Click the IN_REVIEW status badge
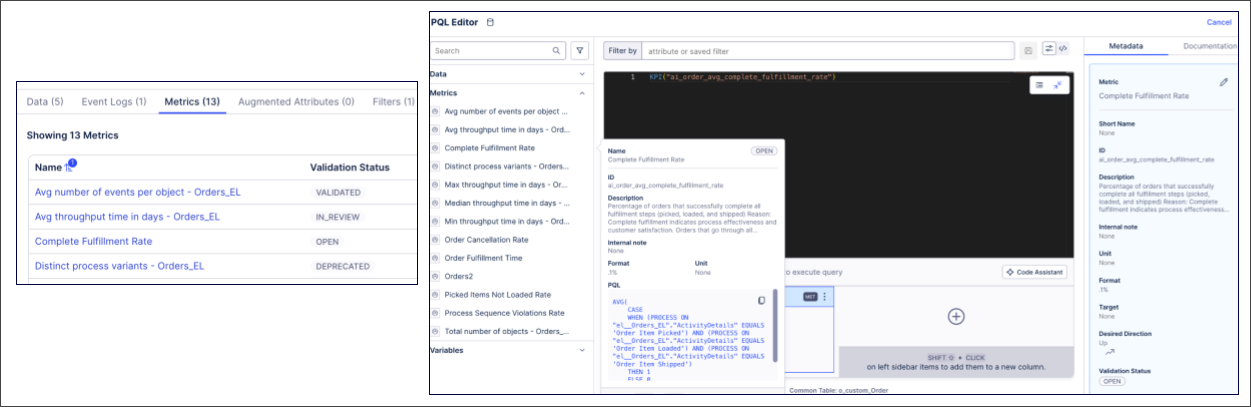Viewport: 1251px width, 407px height. pos(338,216)
